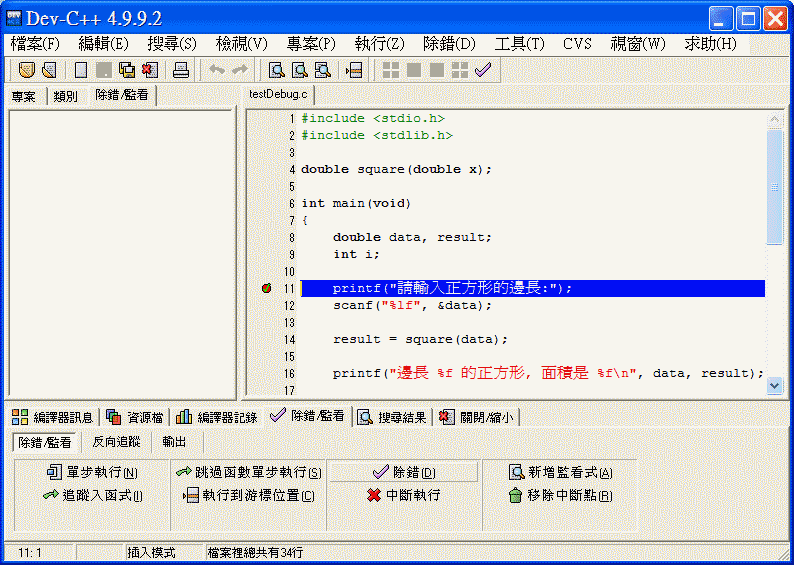Open the 編譯器訊息 bottom tab

coord(52,417)
